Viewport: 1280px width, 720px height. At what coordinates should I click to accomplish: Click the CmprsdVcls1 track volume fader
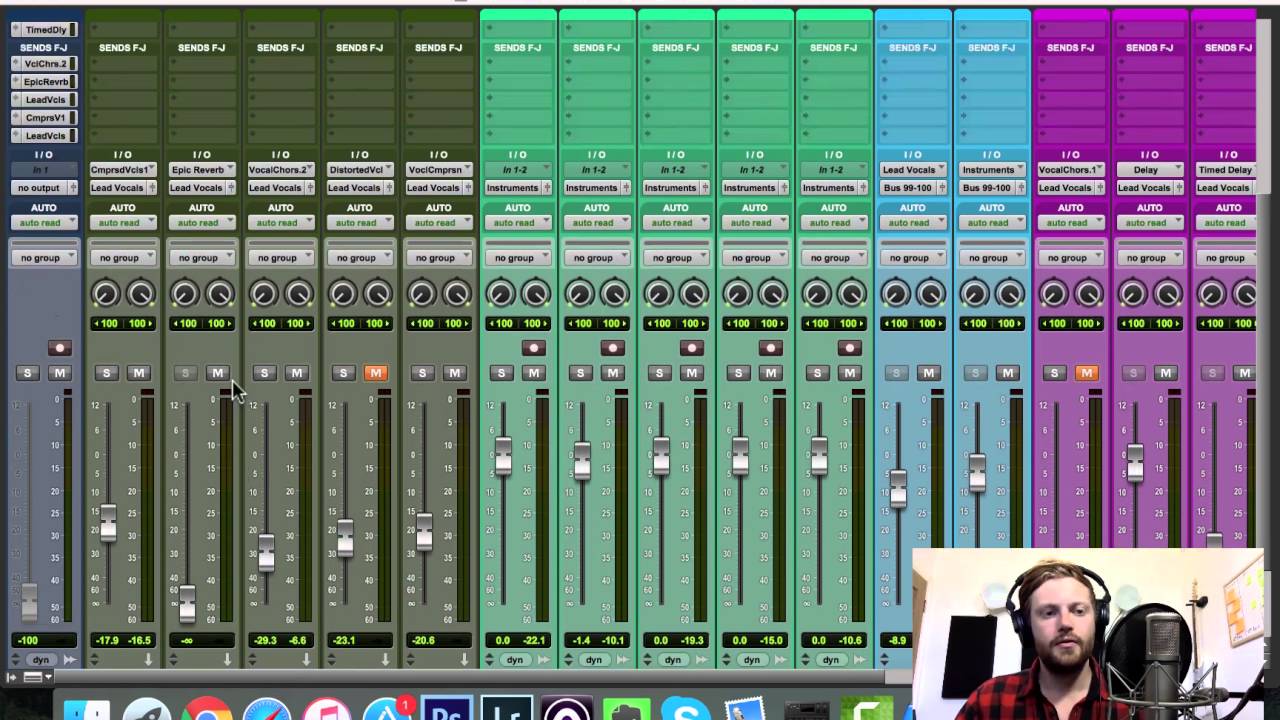(x=108, y=522)
